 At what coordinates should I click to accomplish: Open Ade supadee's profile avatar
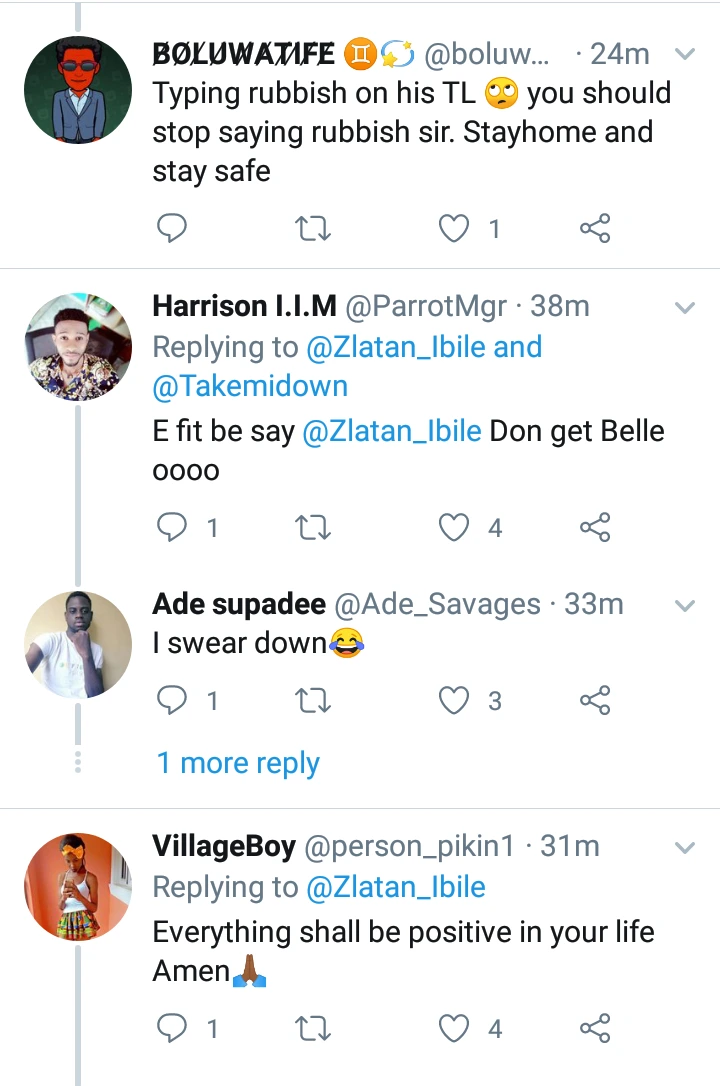click(78, 644)
